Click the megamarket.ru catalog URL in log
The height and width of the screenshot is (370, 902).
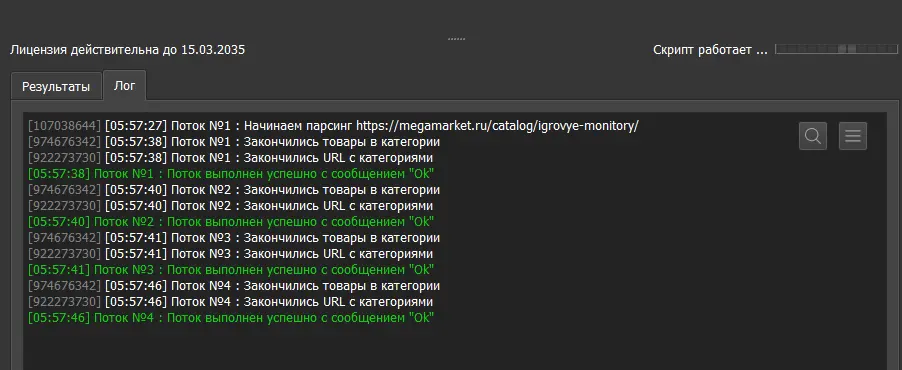[x=497, y=125]
